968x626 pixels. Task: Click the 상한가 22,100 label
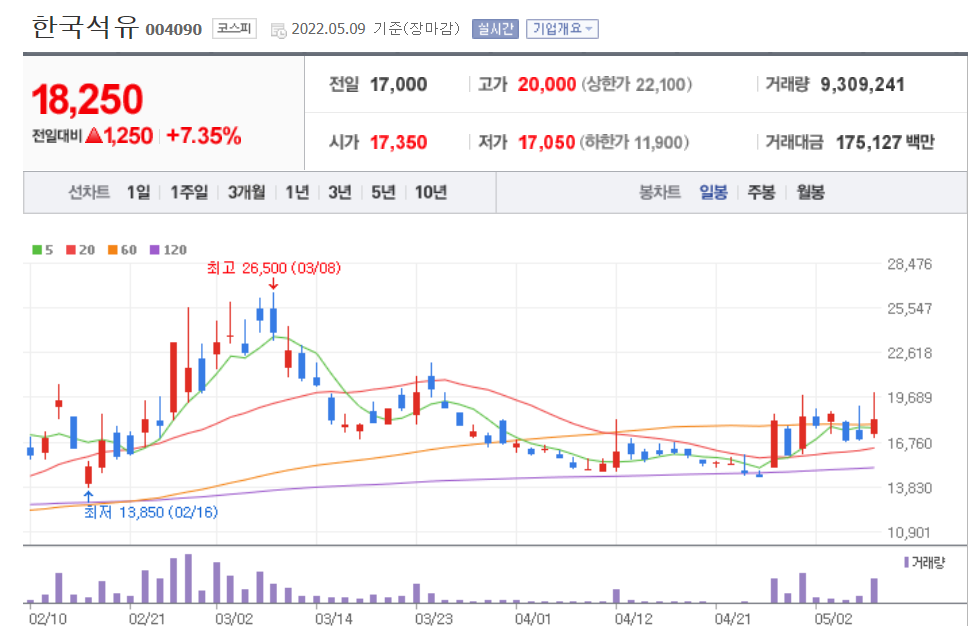coord(636,85)
